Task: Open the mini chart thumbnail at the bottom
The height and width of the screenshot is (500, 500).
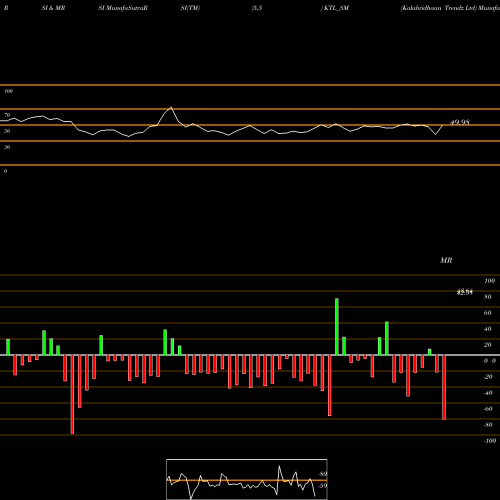Action: pos(247,479)
